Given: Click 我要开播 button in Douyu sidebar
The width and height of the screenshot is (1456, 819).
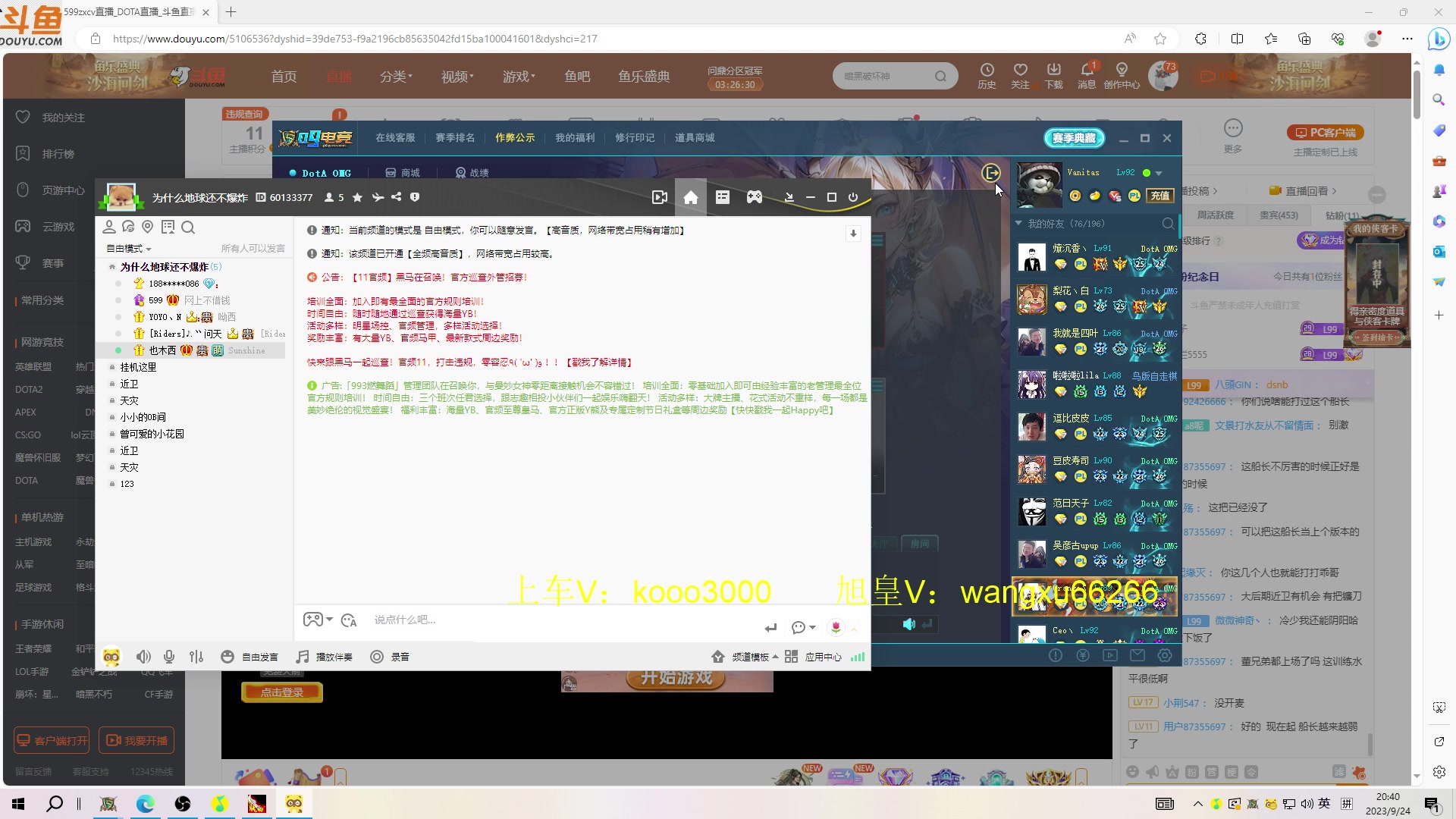Looking at the screenshot, I should [x=136, y=740].
